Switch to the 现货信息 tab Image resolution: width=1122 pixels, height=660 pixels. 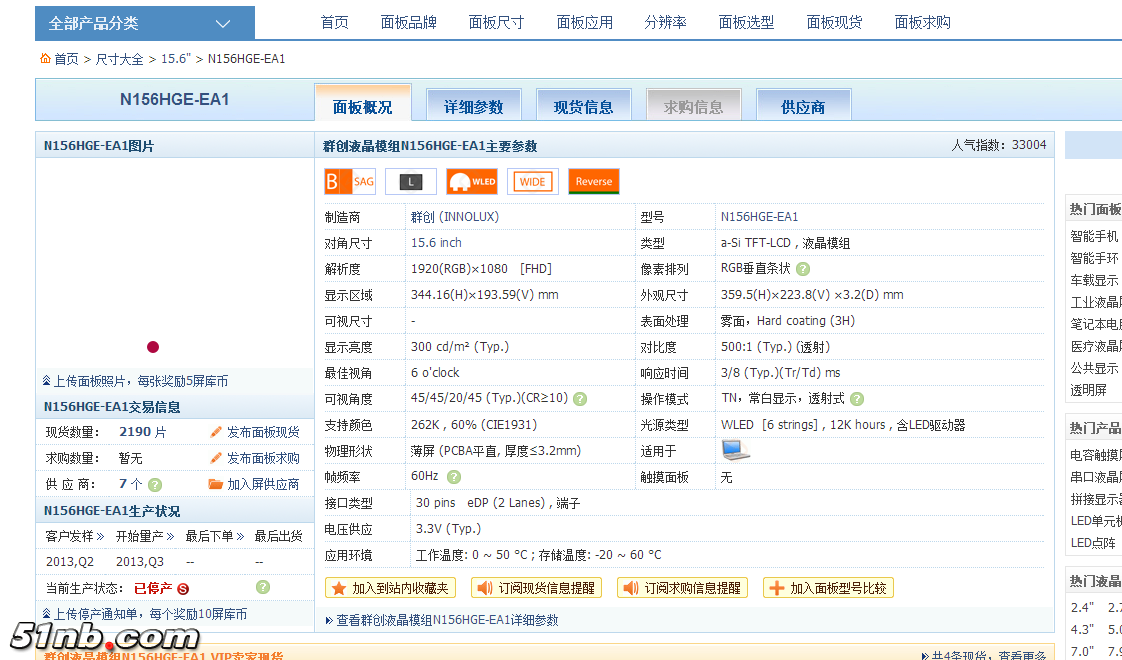pyautogui.click(x=584, y=106)
